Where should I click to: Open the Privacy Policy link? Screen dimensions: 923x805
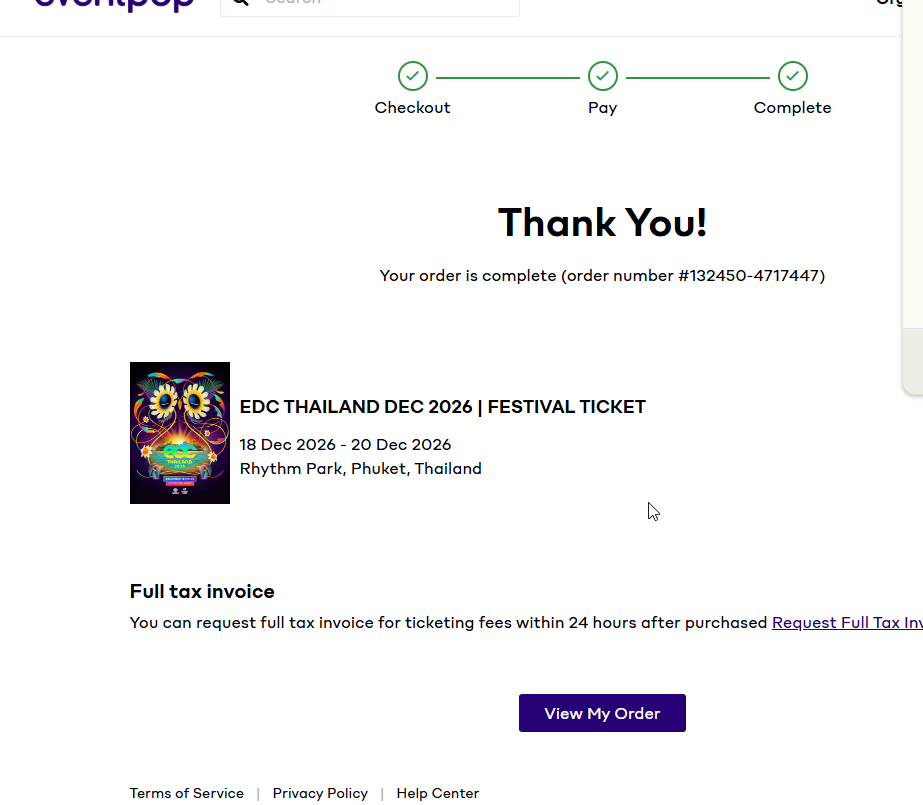(x=320, y=793)
